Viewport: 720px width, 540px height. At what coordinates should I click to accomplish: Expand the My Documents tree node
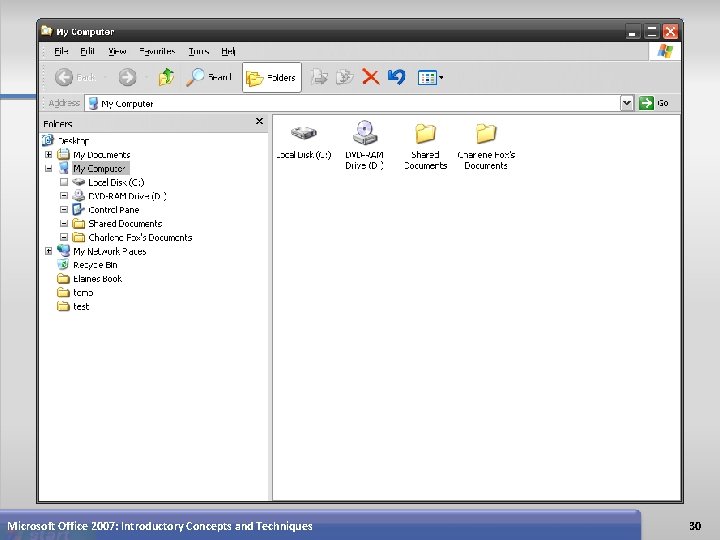[48, 154]
